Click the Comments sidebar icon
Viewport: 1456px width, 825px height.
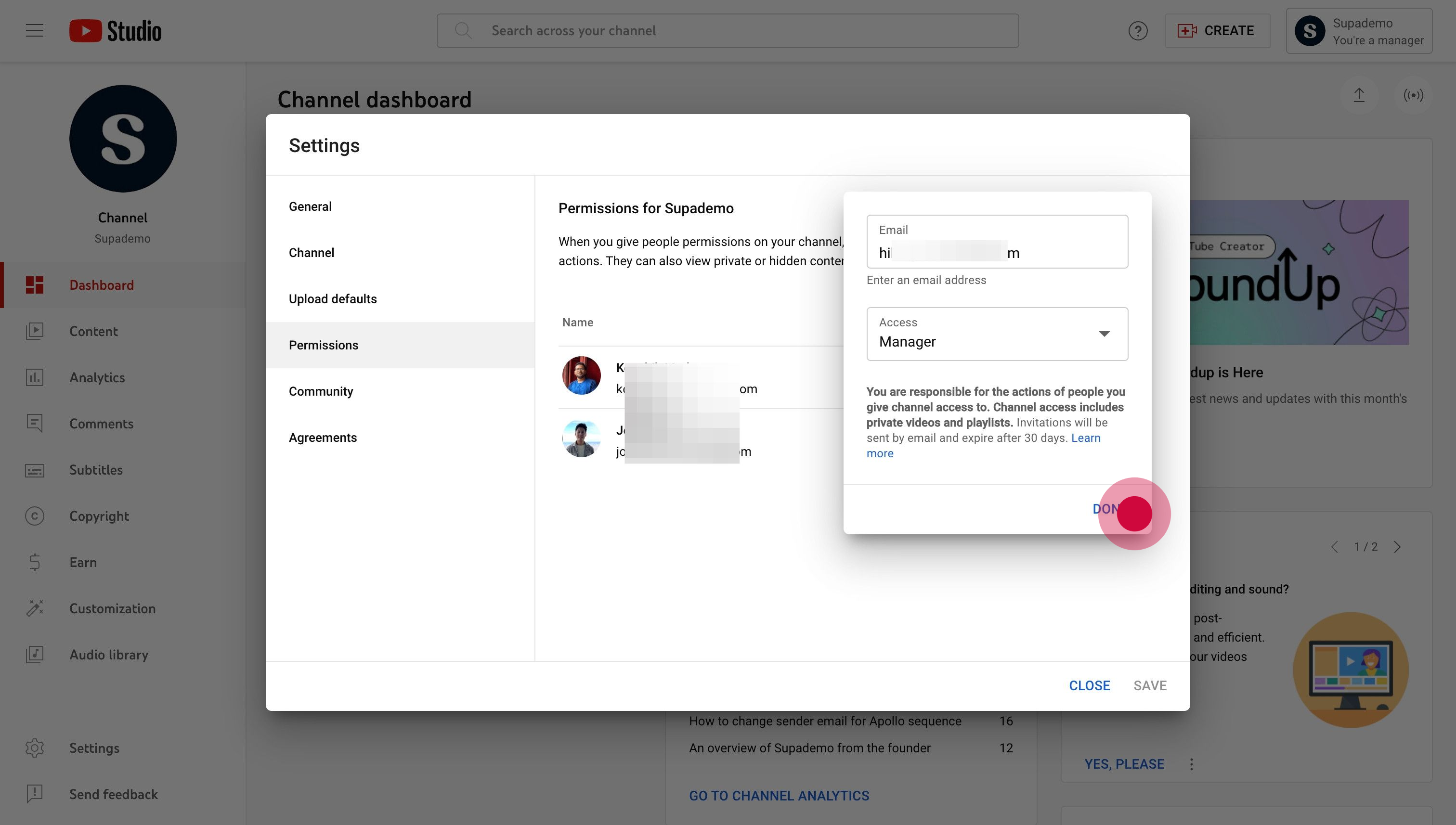point(35,423)
